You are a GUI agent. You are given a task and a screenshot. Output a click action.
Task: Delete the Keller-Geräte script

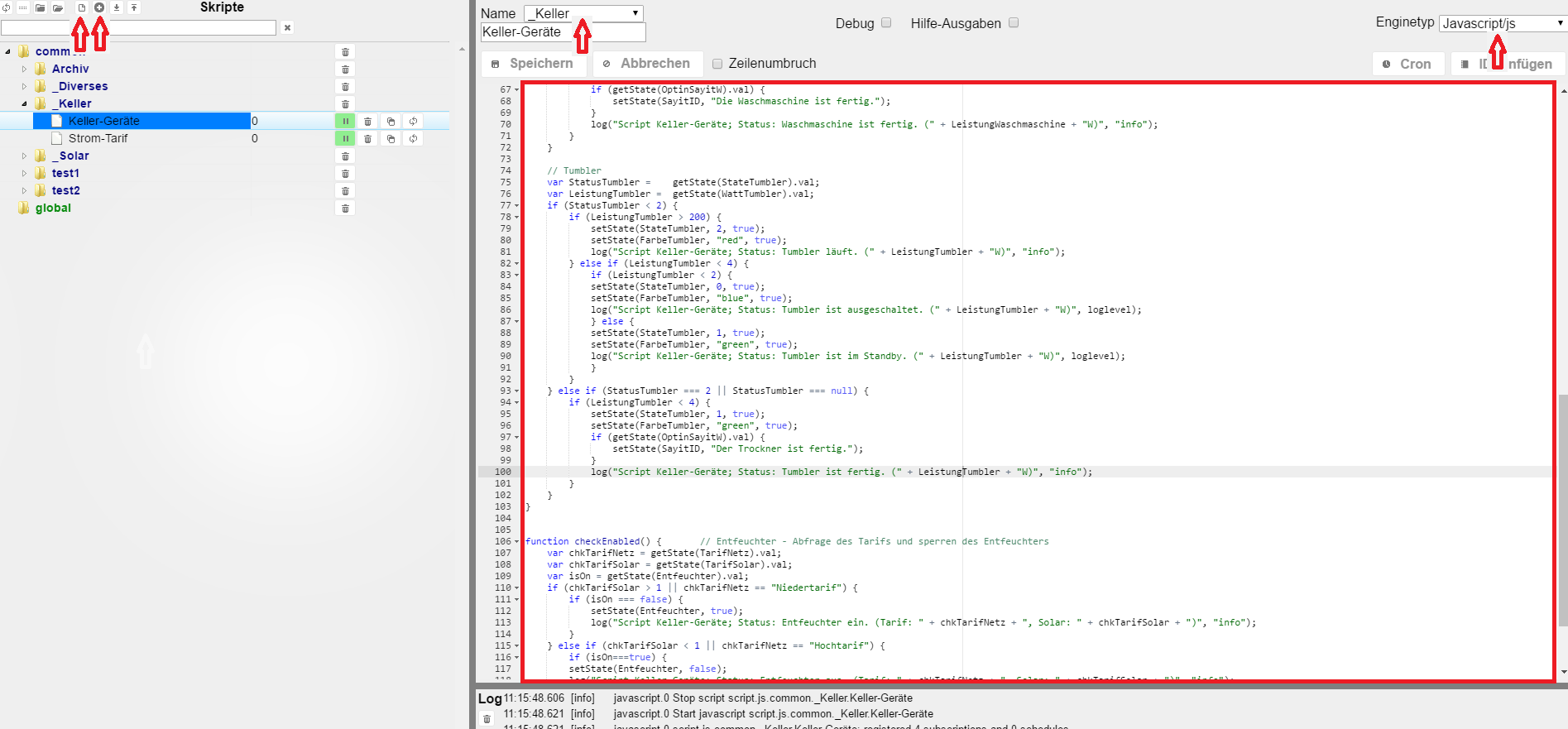pos(368,122)
